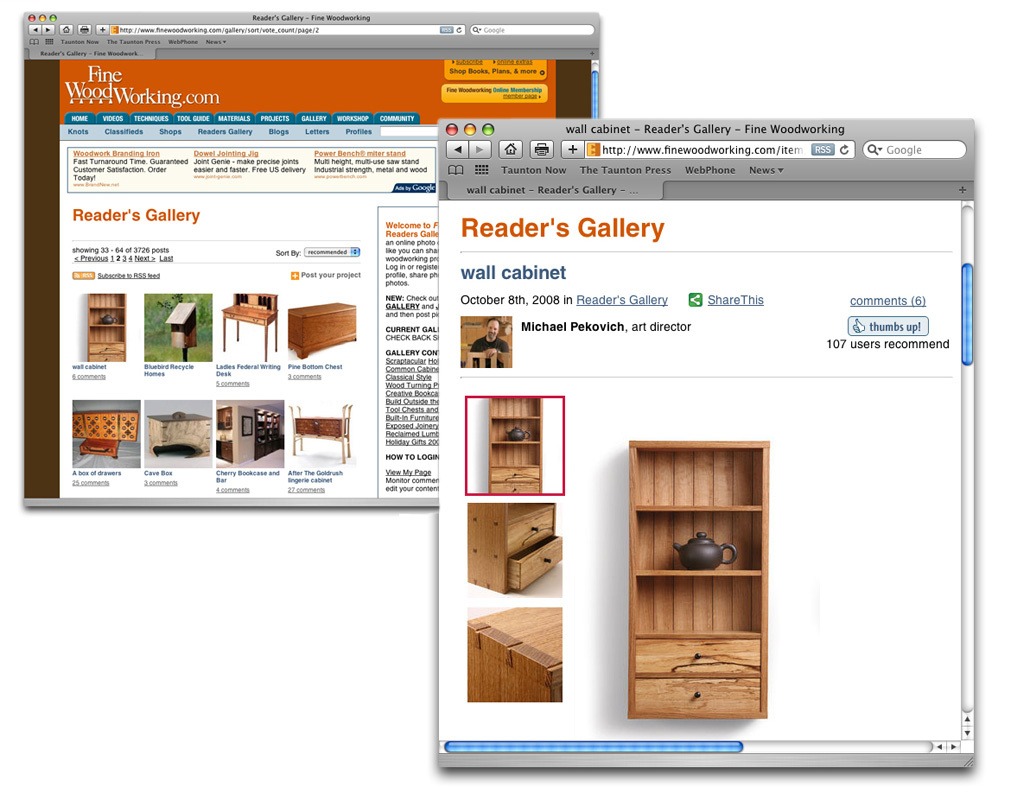Open the TOOL GUIDE navigation tab
Viewport: 1011px width, 800px height.
tap(193, 119)
